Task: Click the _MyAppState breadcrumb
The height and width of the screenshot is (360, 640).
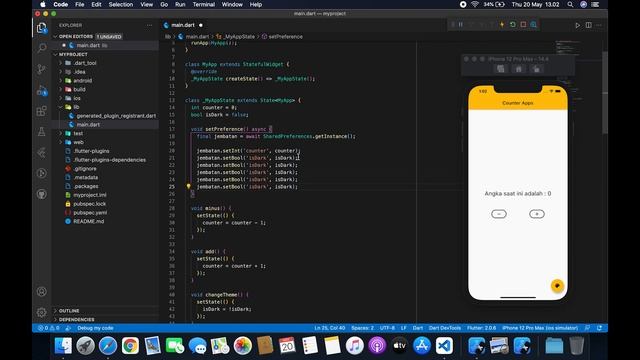Action: click(x=238, y=37)
